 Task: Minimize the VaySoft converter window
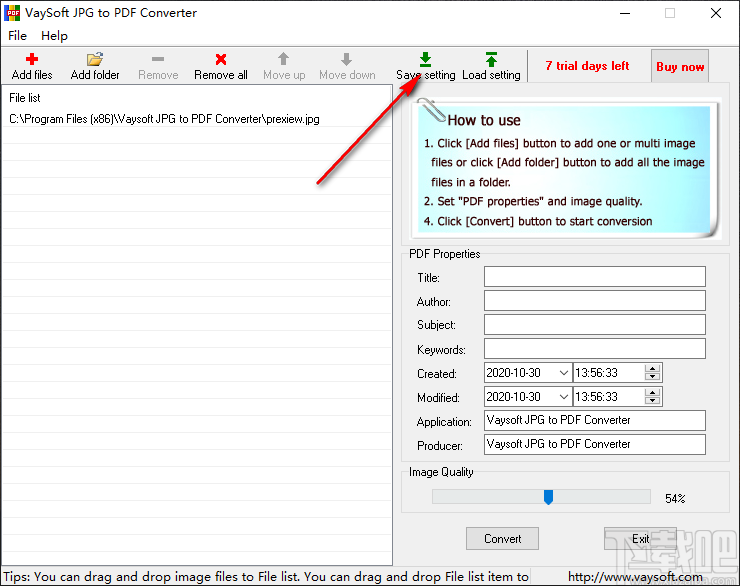pyautogui.click(x=625, y=13)
